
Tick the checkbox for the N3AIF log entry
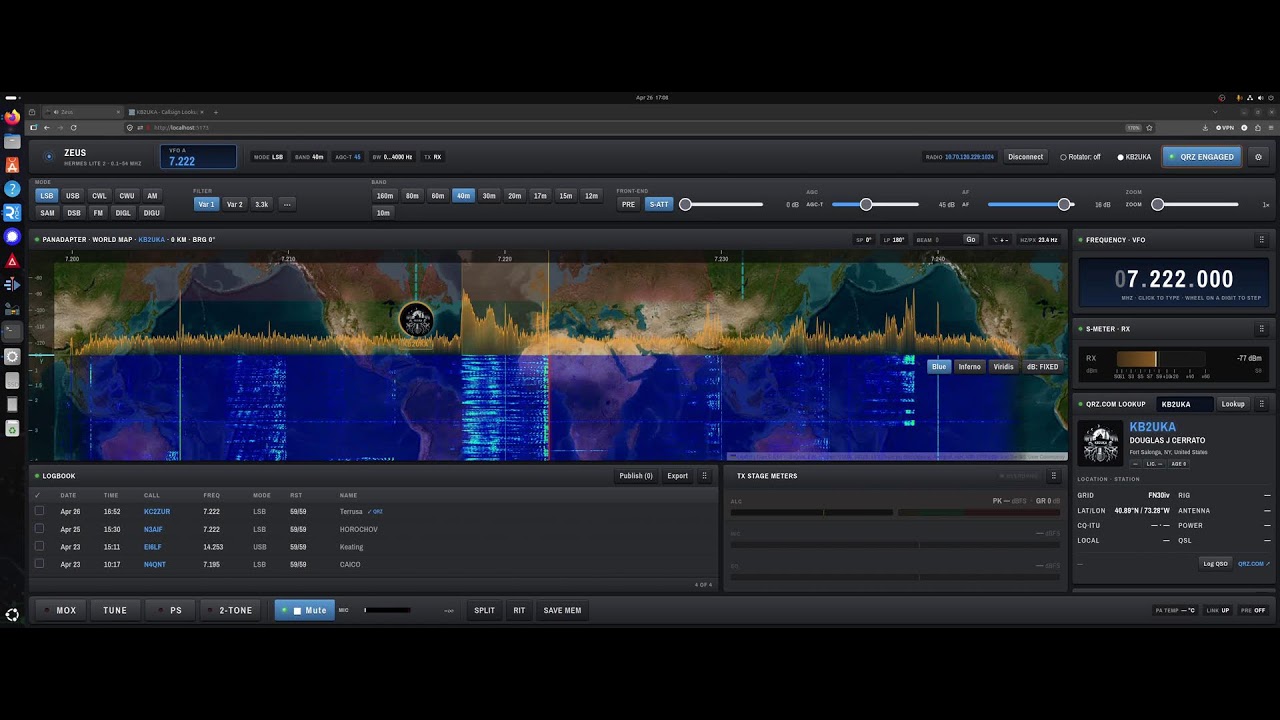coord(39,529)
